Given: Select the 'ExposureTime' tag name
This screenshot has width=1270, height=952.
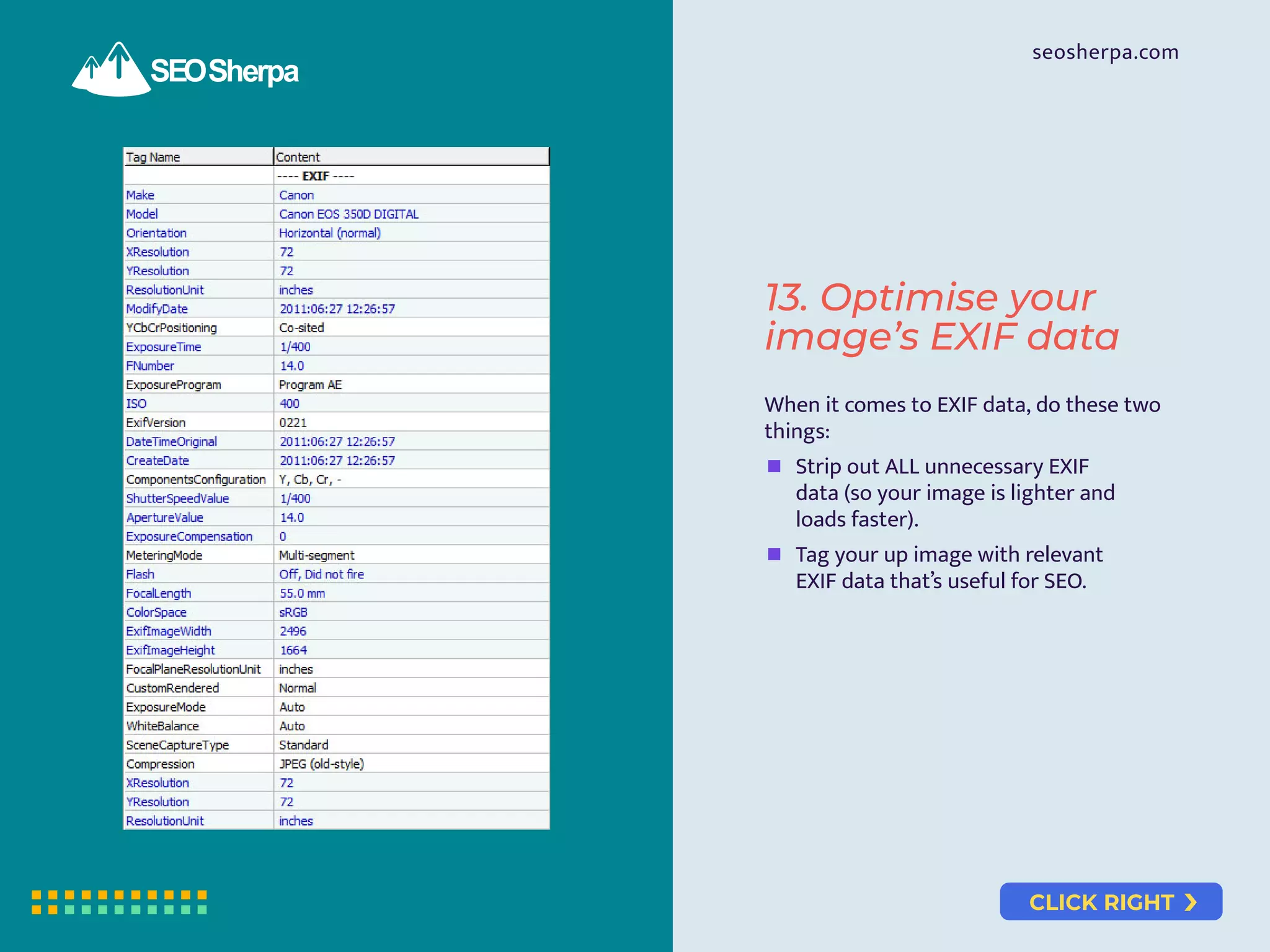Looking at the screenshot, I should pyautogui.click(x=164, y=347).
